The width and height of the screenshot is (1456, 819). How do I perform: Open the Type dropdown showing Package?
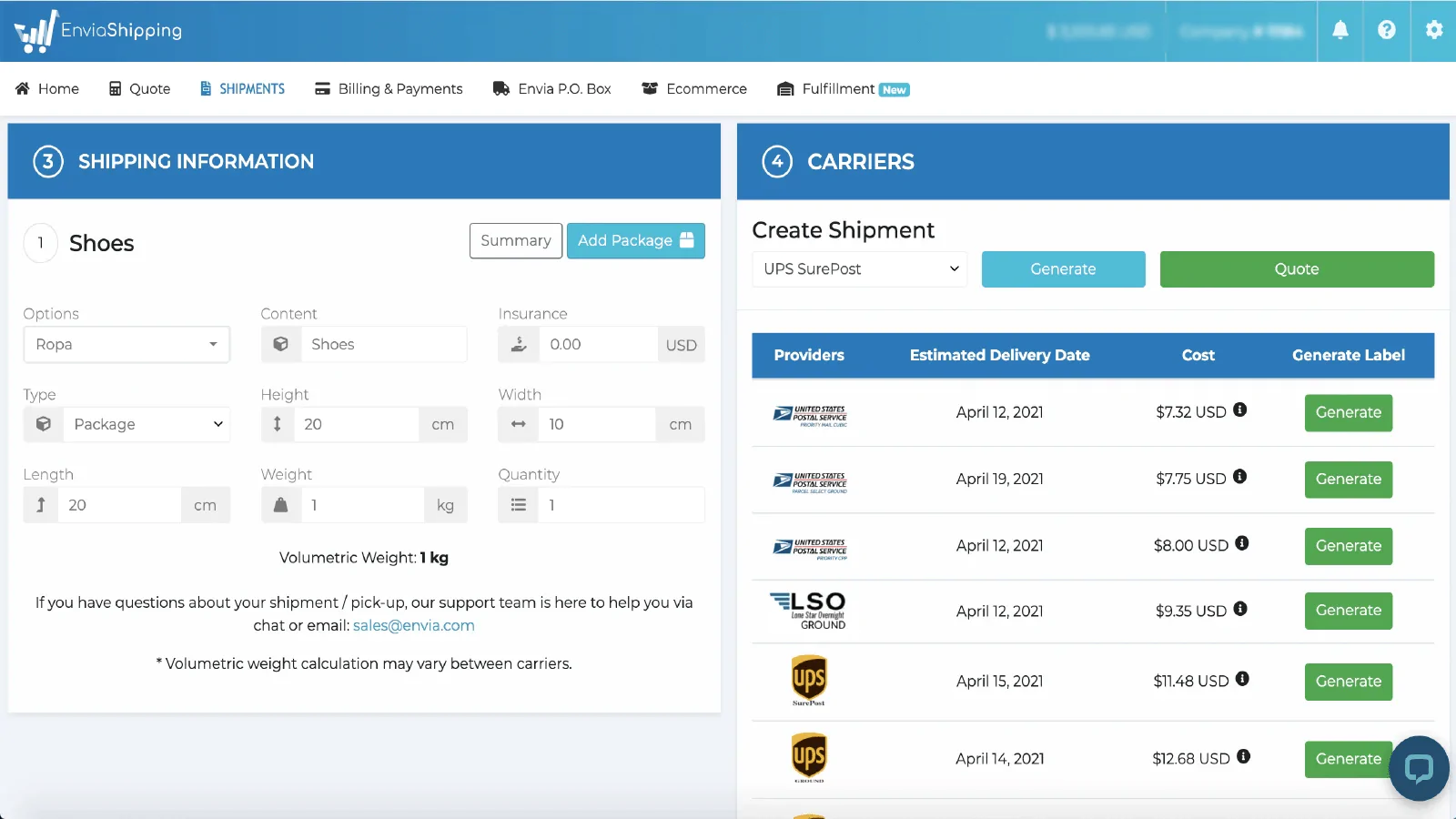tap(147, 424)
